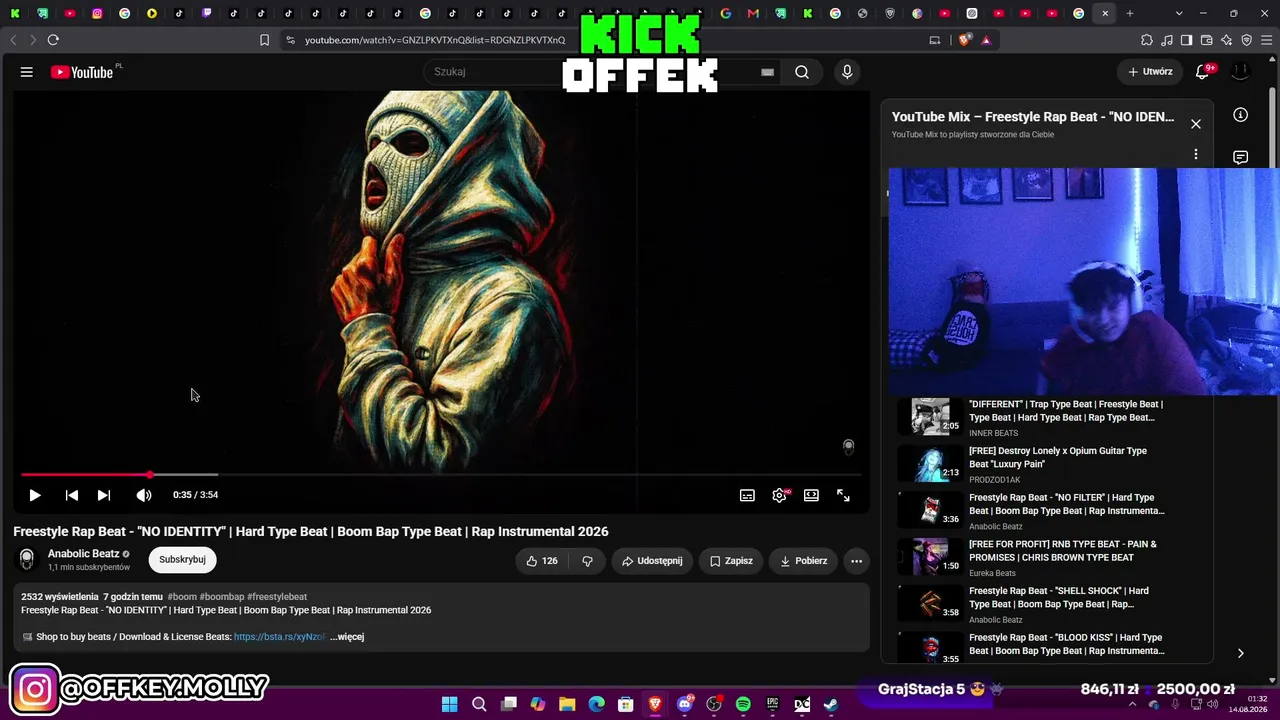The height and width of the screenshot is (720, 1280).
Task: Save the video with Zapisz
Action: tap(731, 561)
